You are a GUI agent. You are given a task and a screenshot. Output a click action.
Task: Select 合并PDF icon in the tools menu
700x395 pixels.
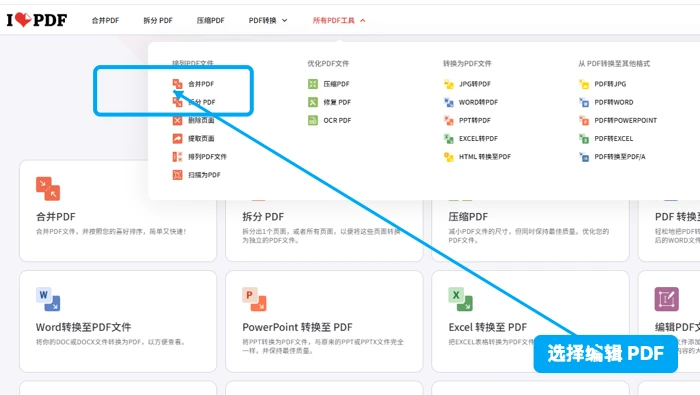[x=177, y=84]
